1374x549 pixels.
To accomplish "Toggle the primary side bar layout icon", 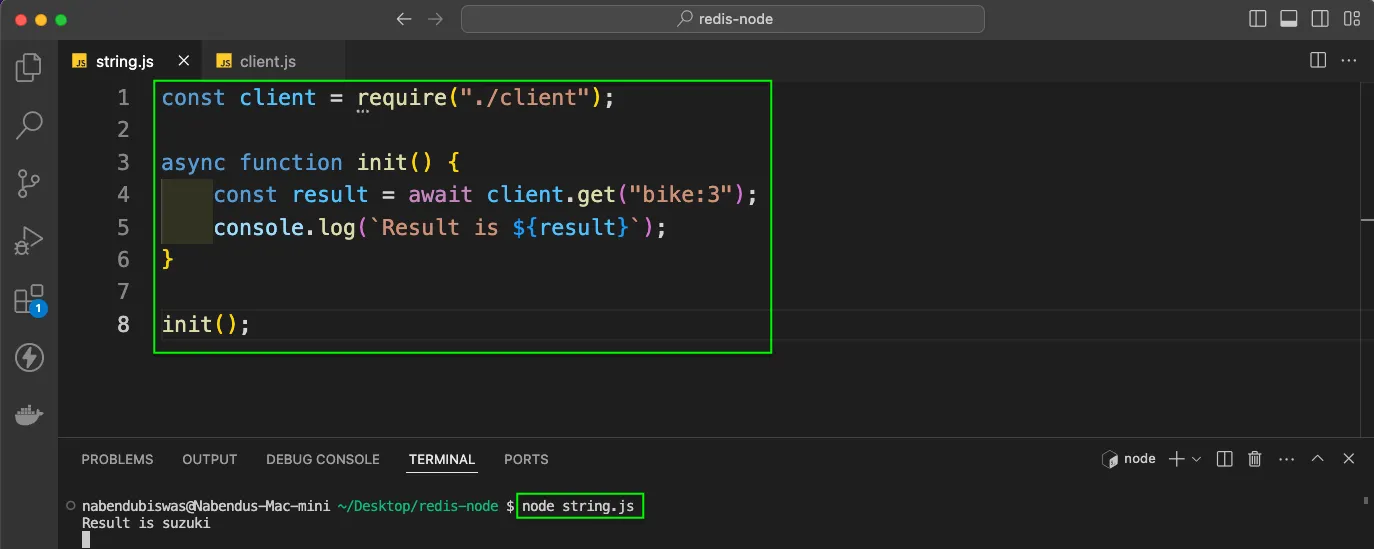I will 1258,19.
